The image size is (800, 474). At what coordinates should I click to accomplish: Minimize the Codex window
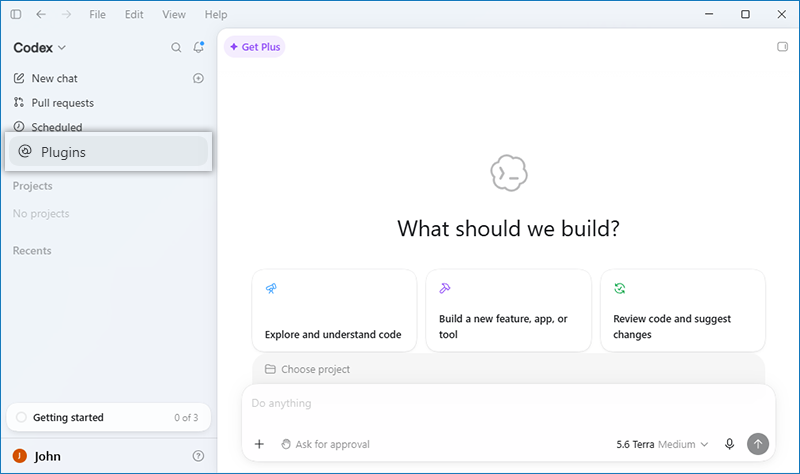pyautogui.click(x=709, y=14)
